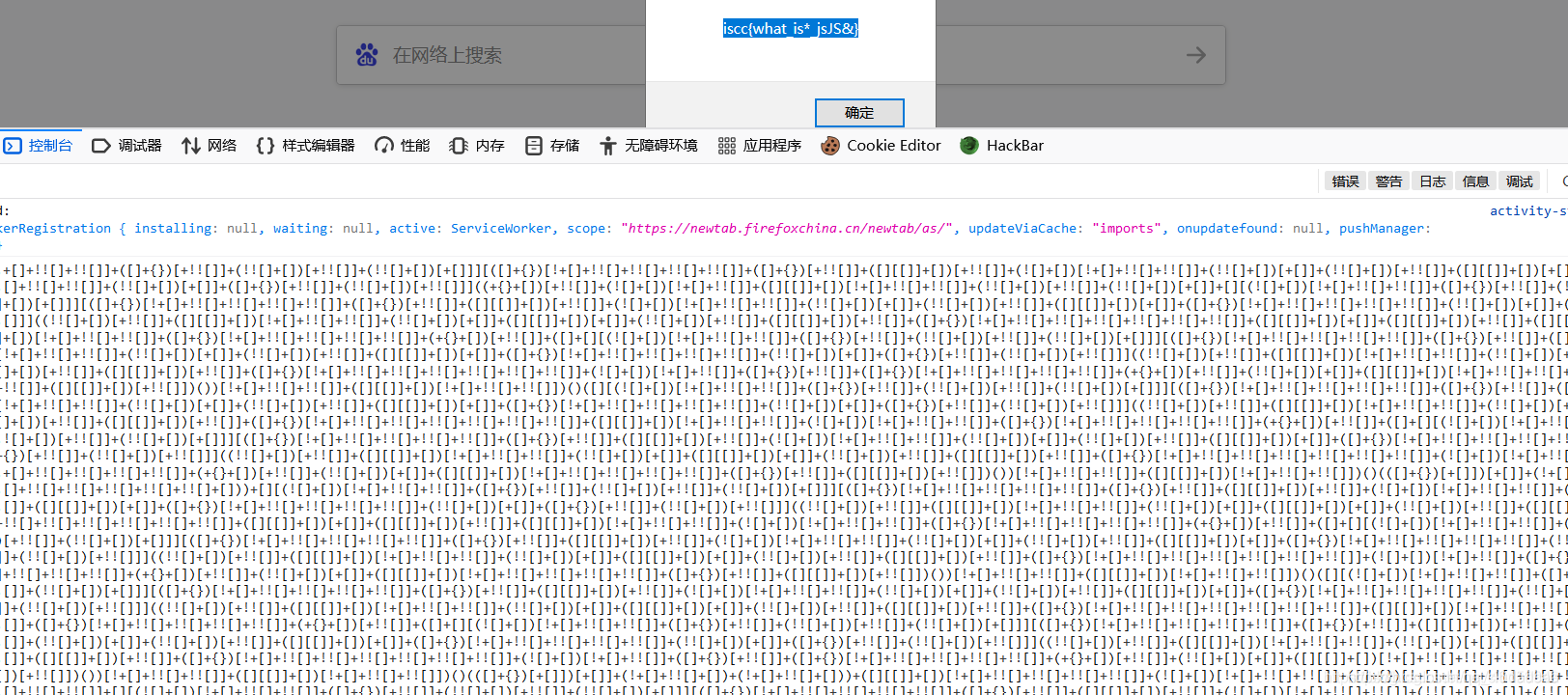Open the memory (内存) tab
This screenshot has width=1568, height=695.
(477, 146)
